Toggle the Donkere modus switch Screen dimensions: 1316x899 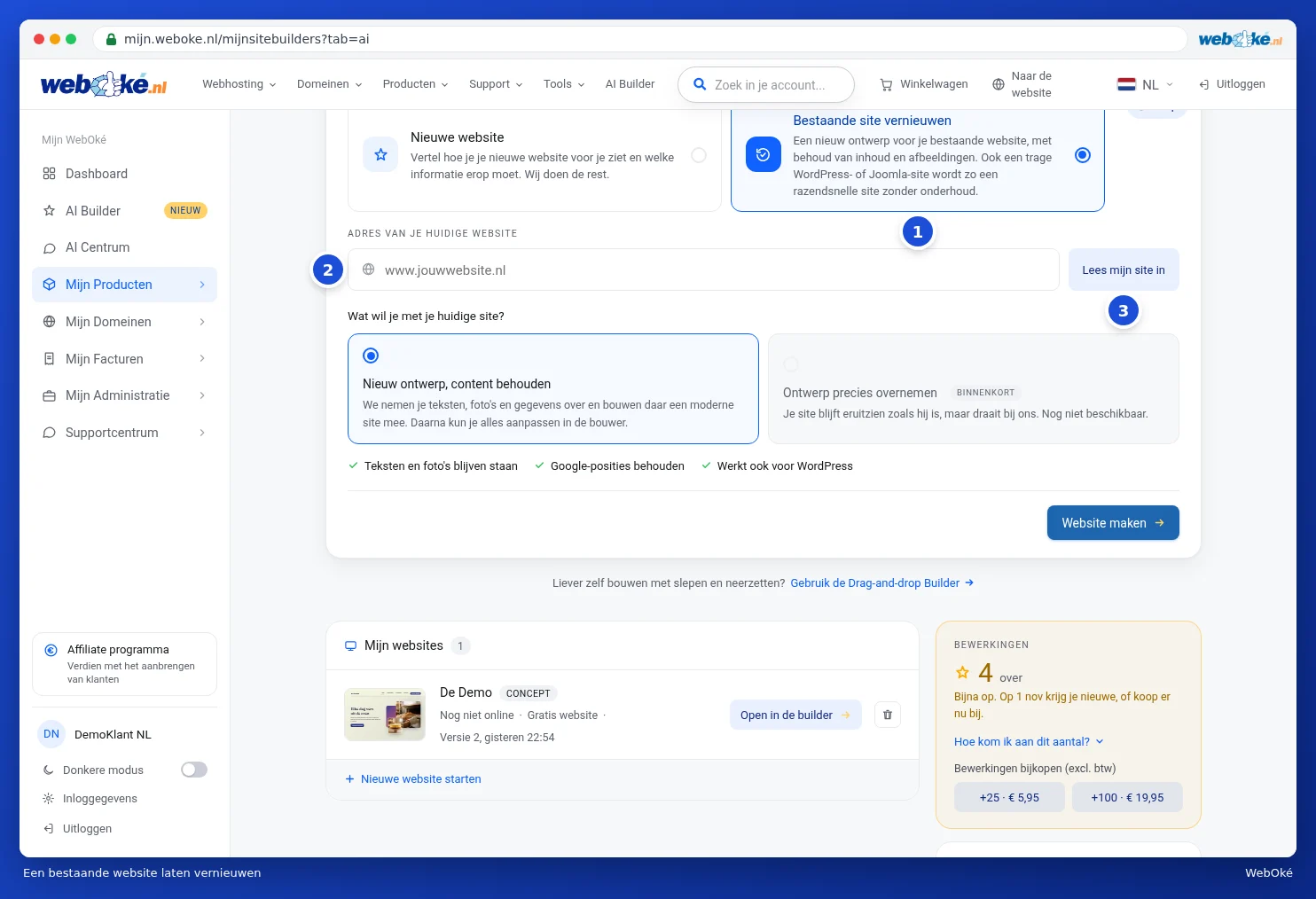pyautogui.click(x=194, y=770)
